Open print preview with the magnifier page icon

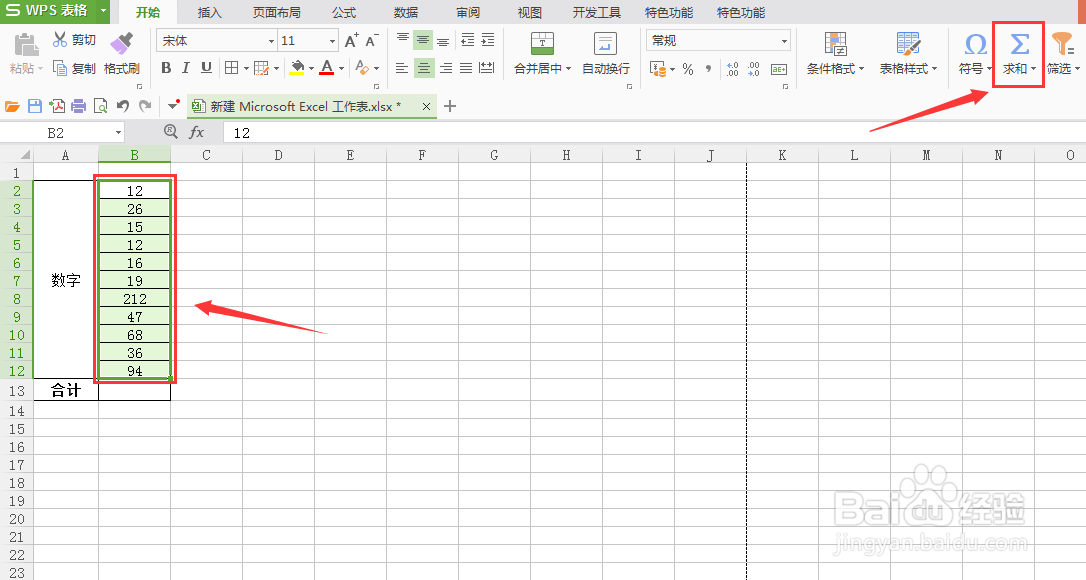(100, 106)
